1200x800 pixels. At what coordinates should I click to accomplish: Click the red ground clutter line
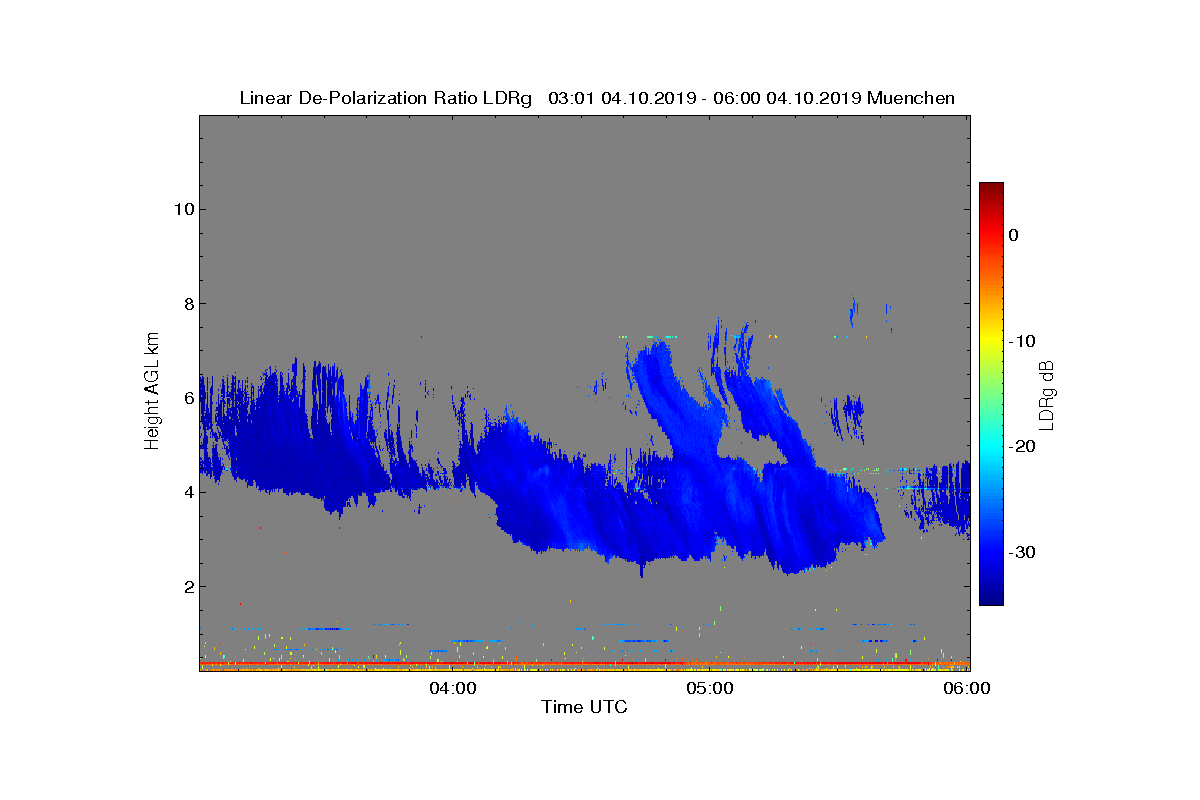tap(584, 663)
